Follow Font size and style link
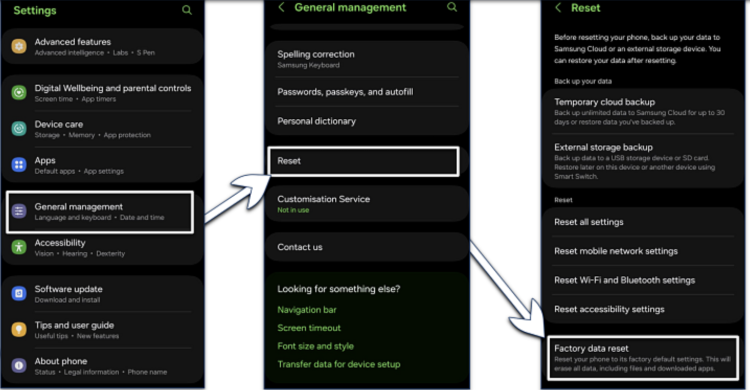The image size is (750, 390). pos(316,346)
